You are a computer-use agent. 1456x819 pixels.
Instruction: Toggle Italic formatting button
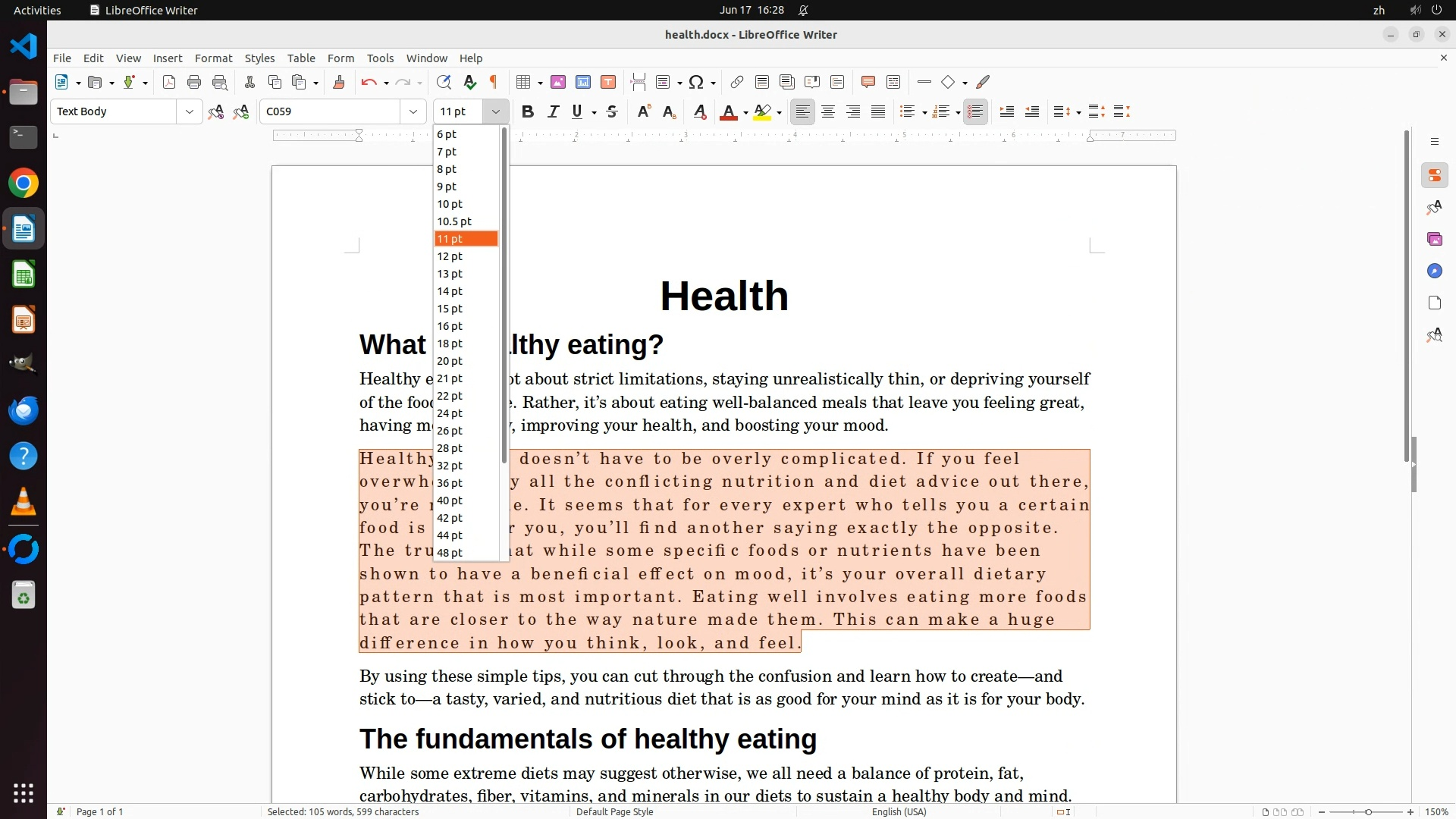click(x=553, y=112)
